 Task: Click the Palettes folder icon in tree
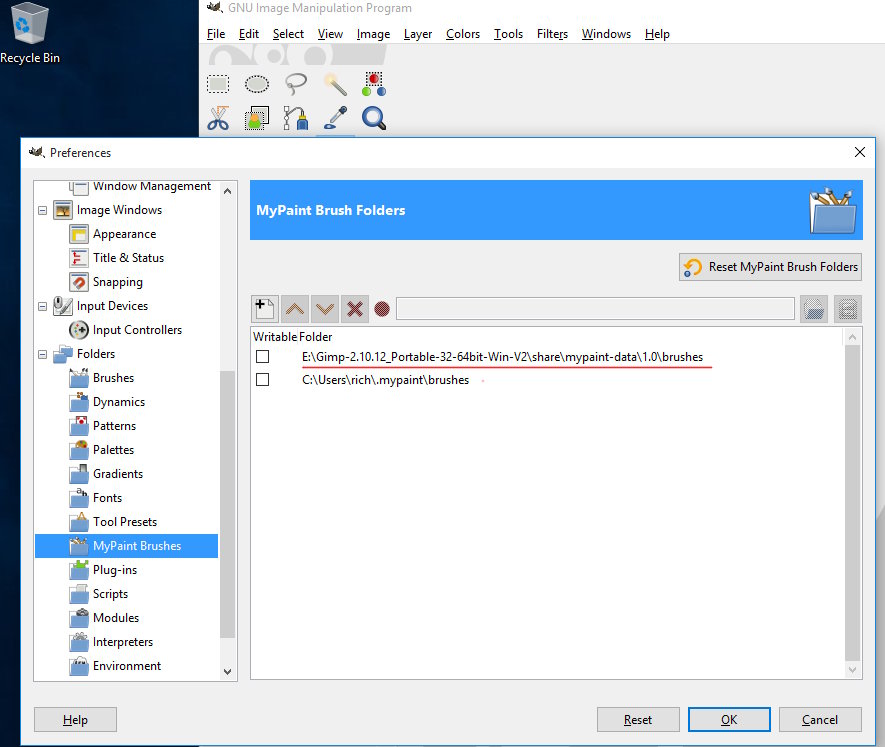pos(79,450)
